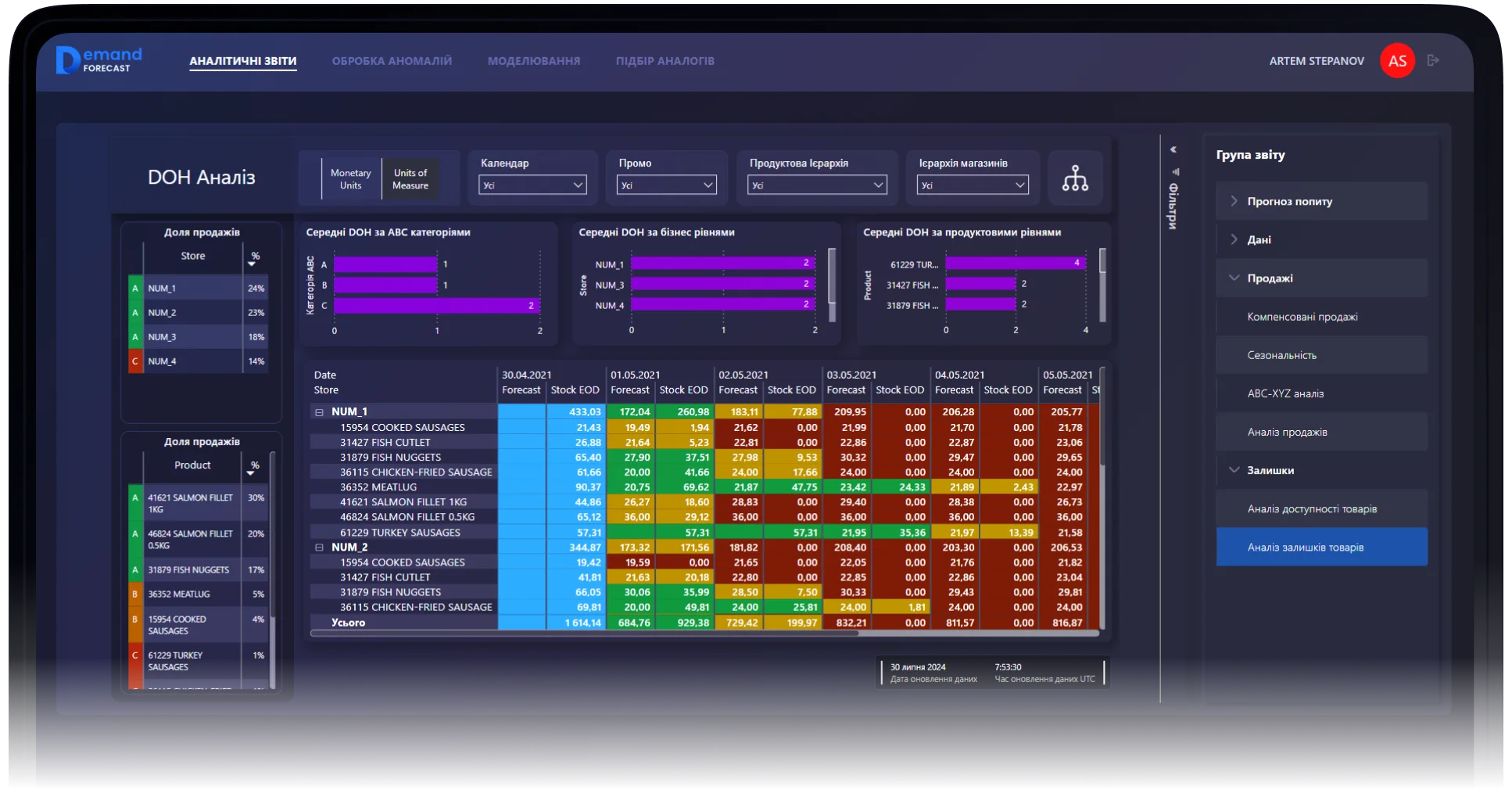Open the Моделювання tab
The height and width of the screenshot is (790, 1512).
534,61
